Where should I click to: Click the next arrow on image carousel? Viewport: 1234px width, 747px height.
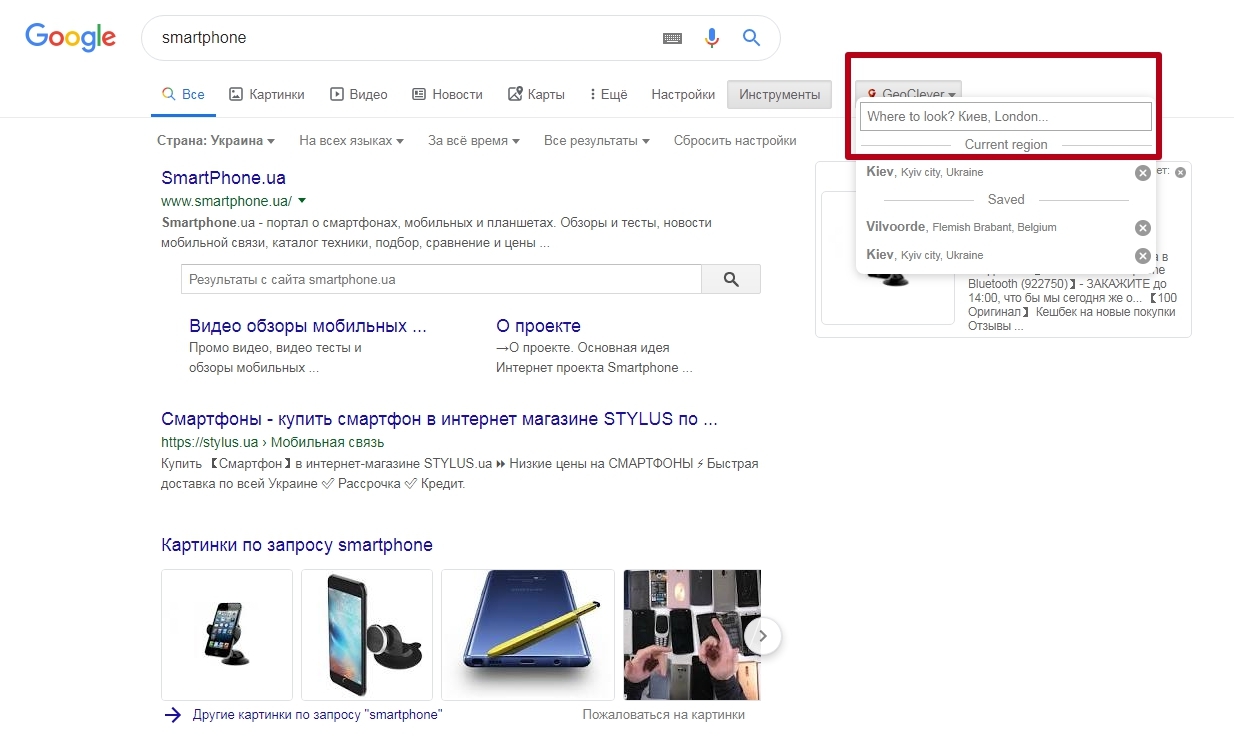tap(763, 635)
